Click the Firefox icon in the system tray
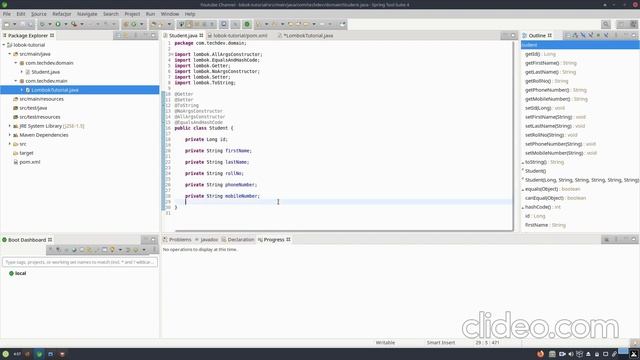 (x=540, y=354)
